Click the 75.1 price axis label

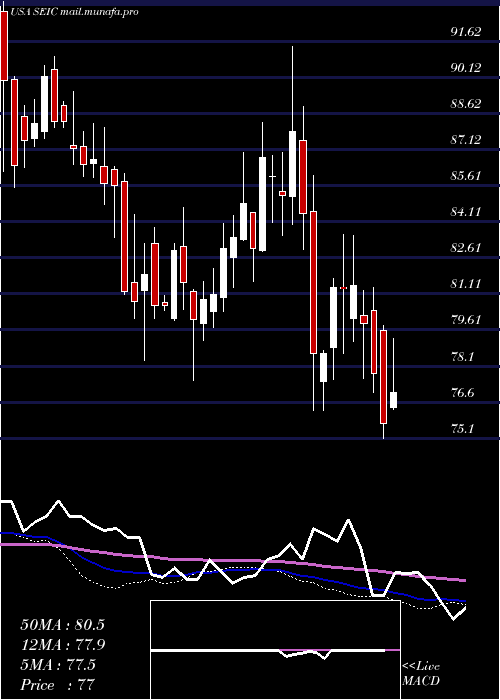(x=463, y=429)
